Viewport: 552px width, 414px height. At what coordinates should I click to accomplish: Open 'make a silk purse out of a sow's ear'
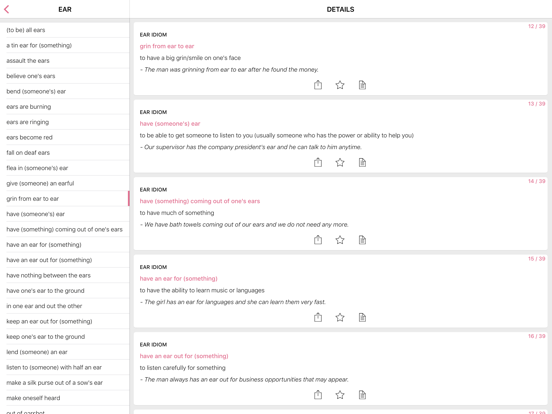[65, 382]
